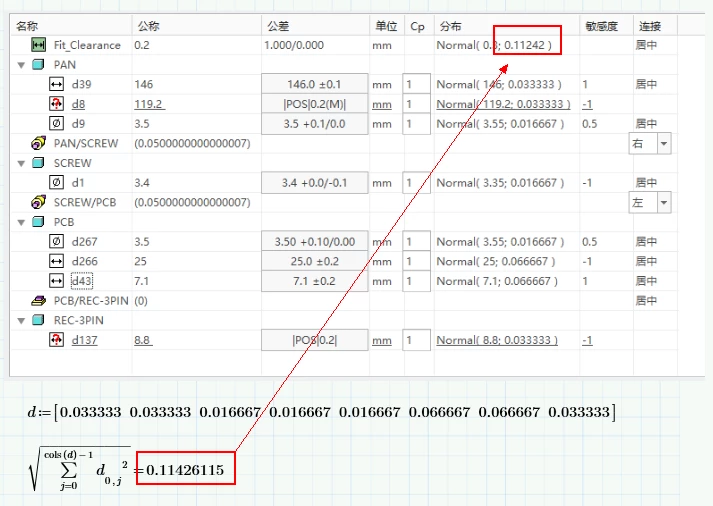Click the Cp field for d1
The image size is (713, 506).
click(417, 183)
